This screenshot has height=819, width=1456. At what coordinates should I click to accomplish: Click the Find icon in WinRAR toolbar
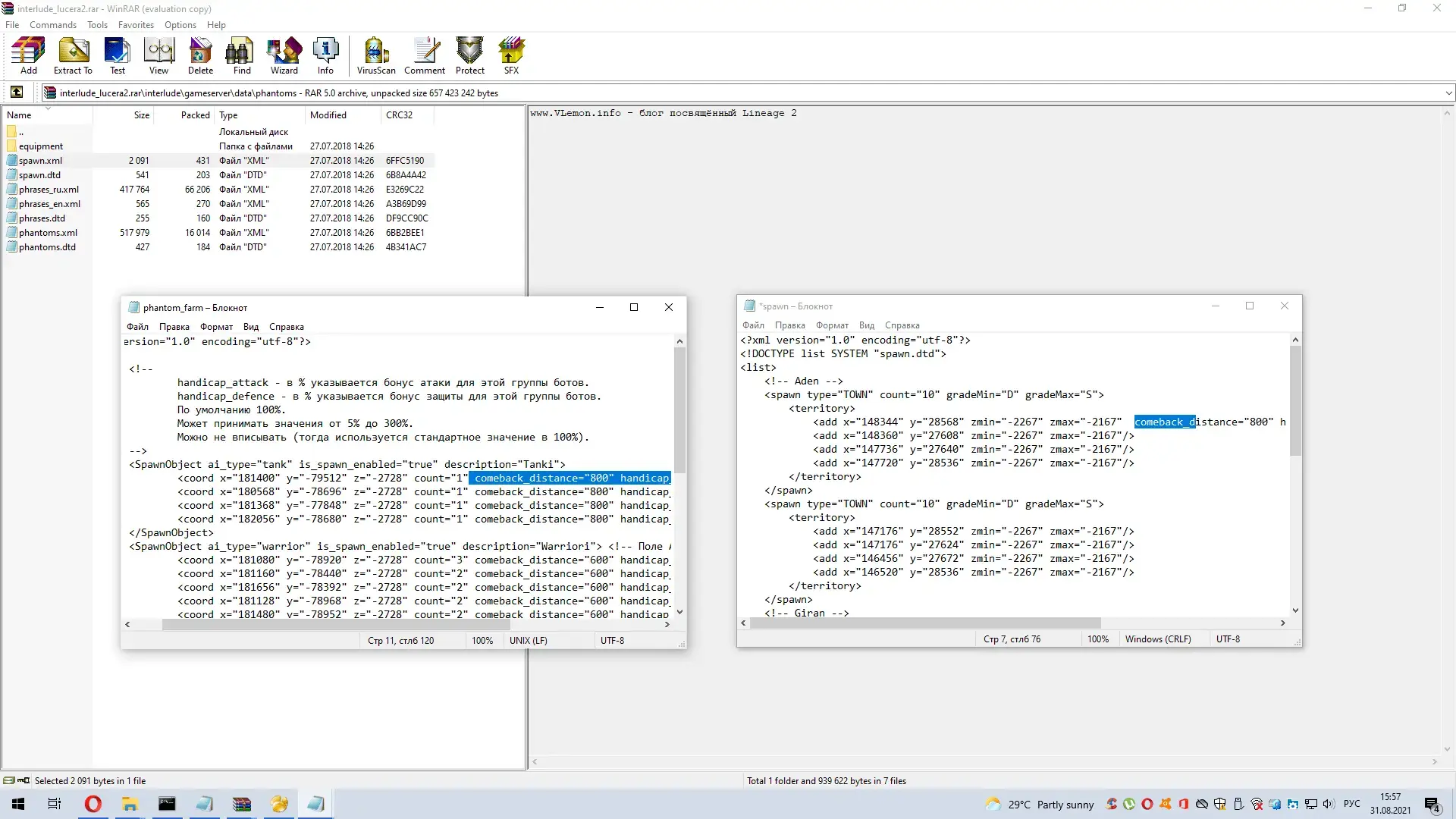click(x=242, y=54)
